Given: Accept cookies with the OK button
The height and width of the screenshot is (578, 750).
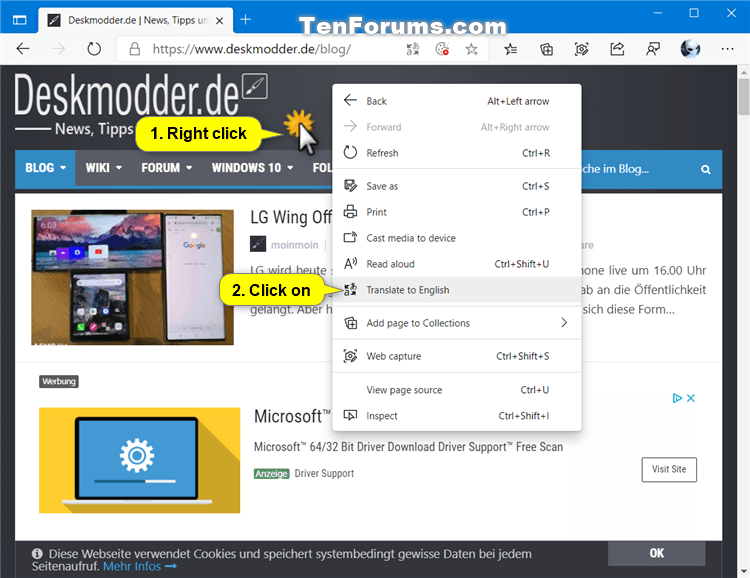Looking at the screenshot, I should [x=656, y=553].
